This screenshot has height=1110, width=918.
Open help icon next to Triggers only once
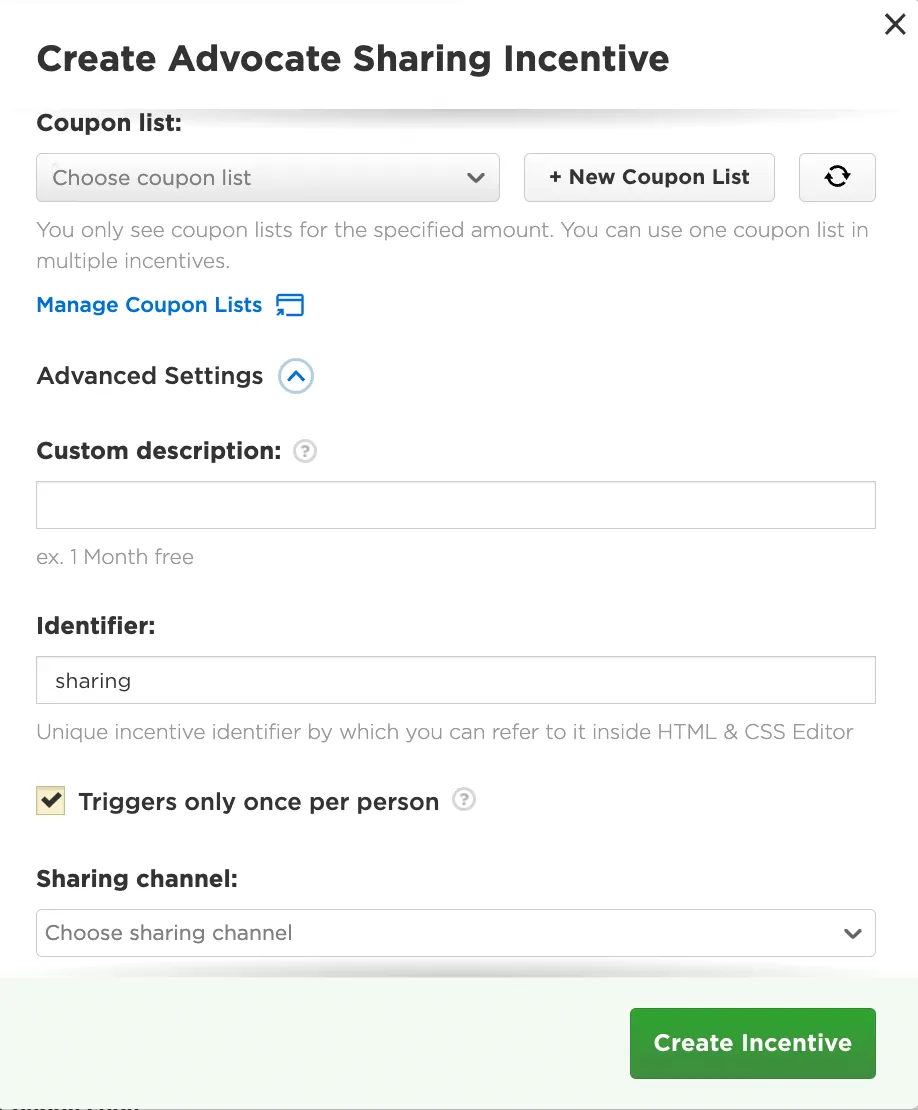[464, 800]
